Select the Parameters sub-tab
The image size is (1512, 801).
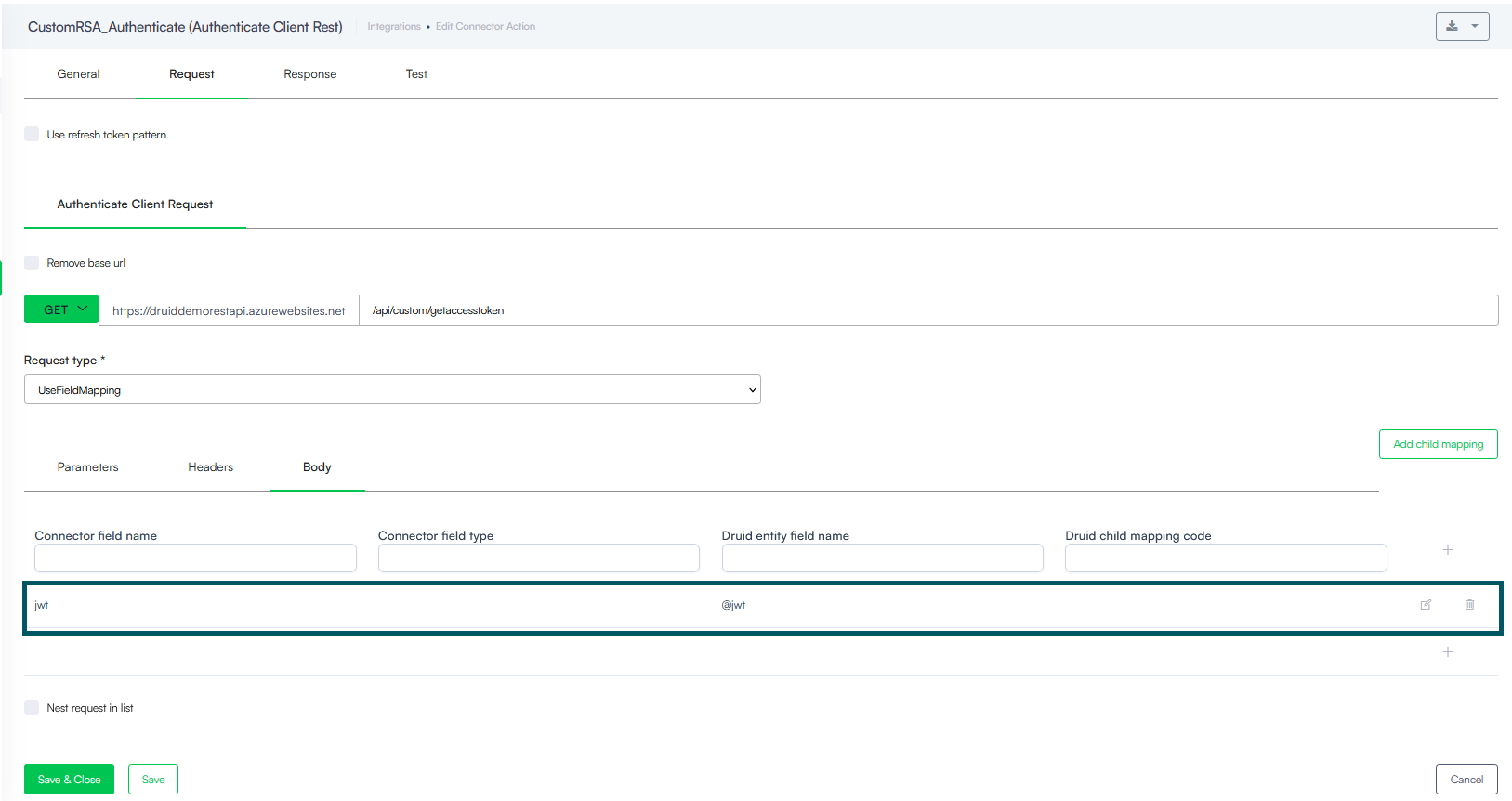[x=87, y=467]
